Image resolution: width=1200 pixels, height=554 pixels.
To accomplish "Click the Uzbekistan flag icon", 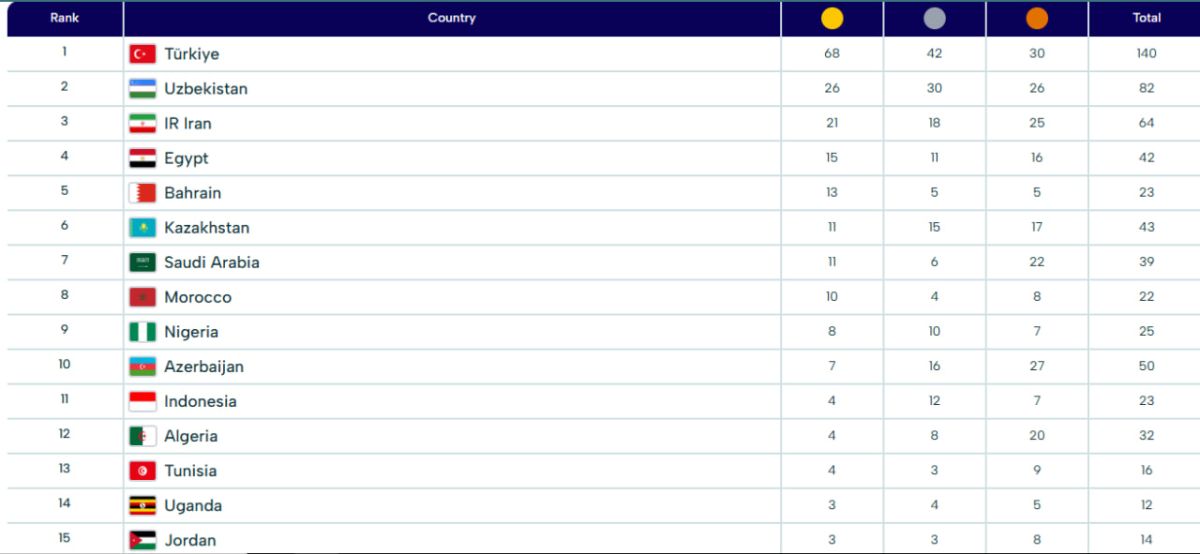I will (x=142, y=89).
